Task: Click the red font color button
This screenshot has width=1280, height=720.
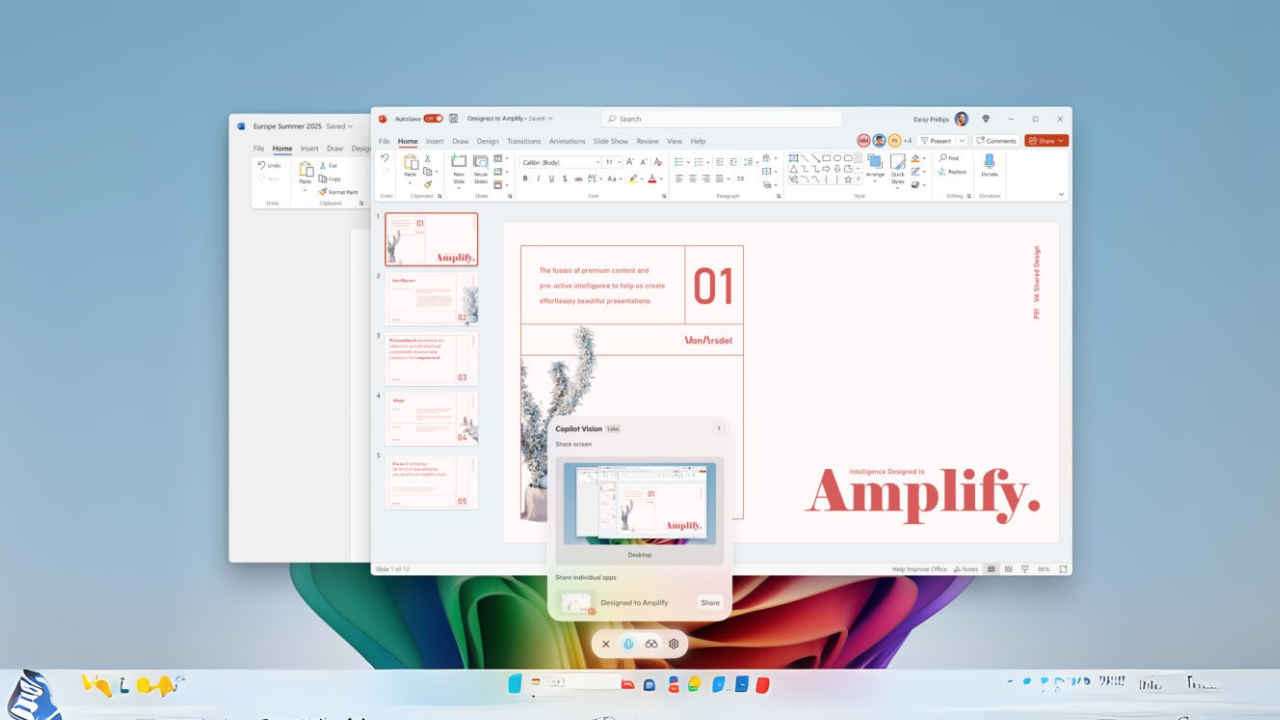Action: tap(652, 179)
